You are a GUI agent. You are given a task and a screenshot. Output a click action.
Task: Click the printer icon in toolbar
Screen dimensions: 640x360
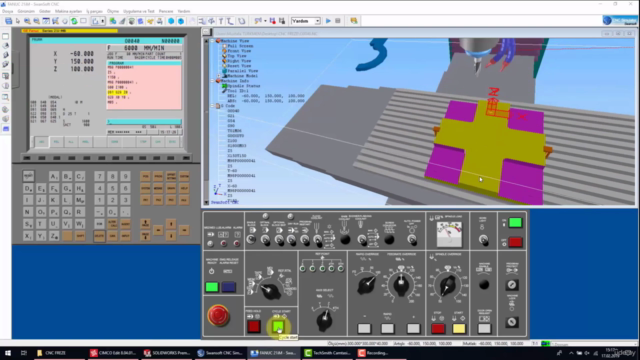160,21
